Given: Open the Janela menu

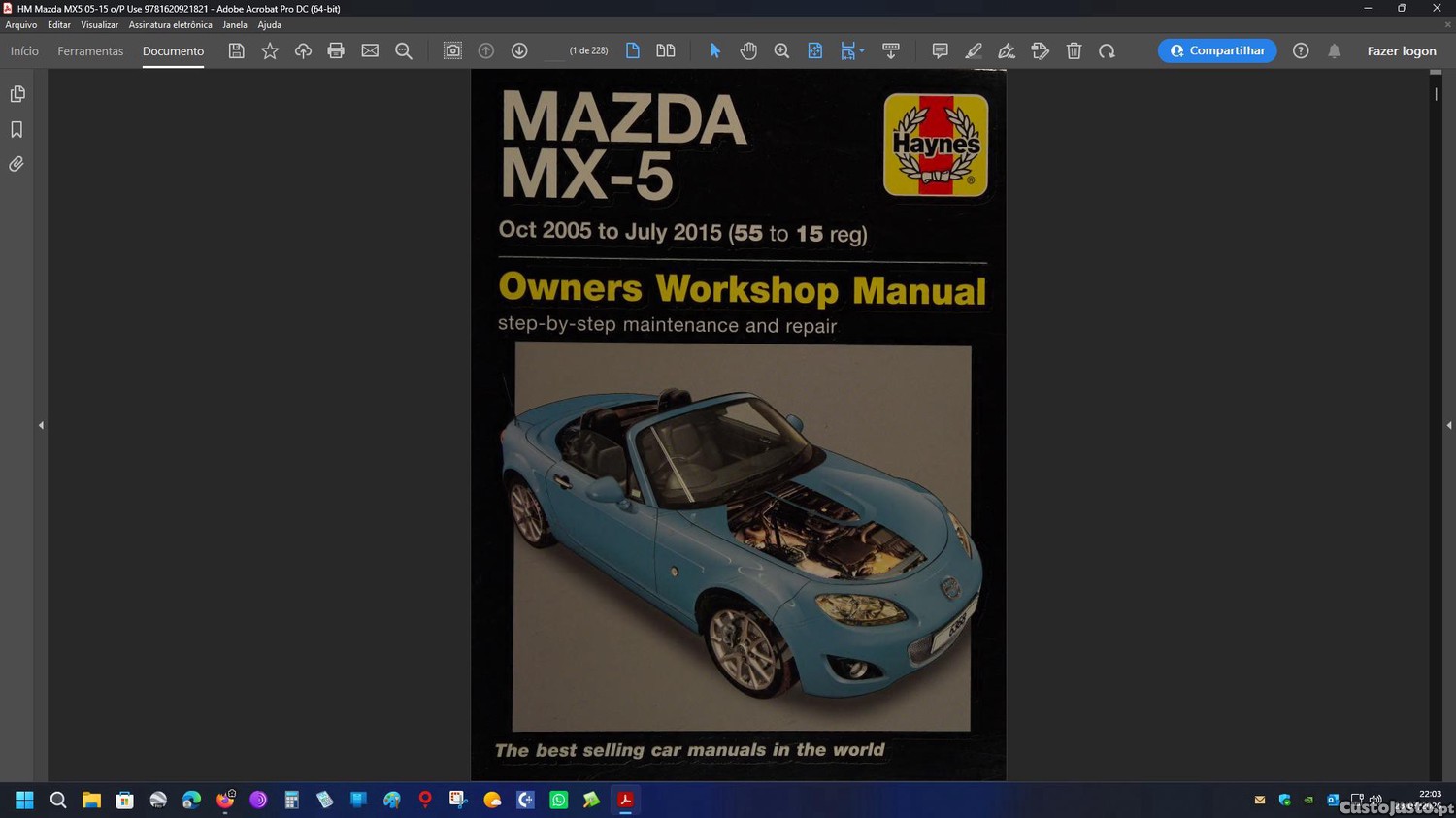Looking at the screenshot, I should [235, 24].
